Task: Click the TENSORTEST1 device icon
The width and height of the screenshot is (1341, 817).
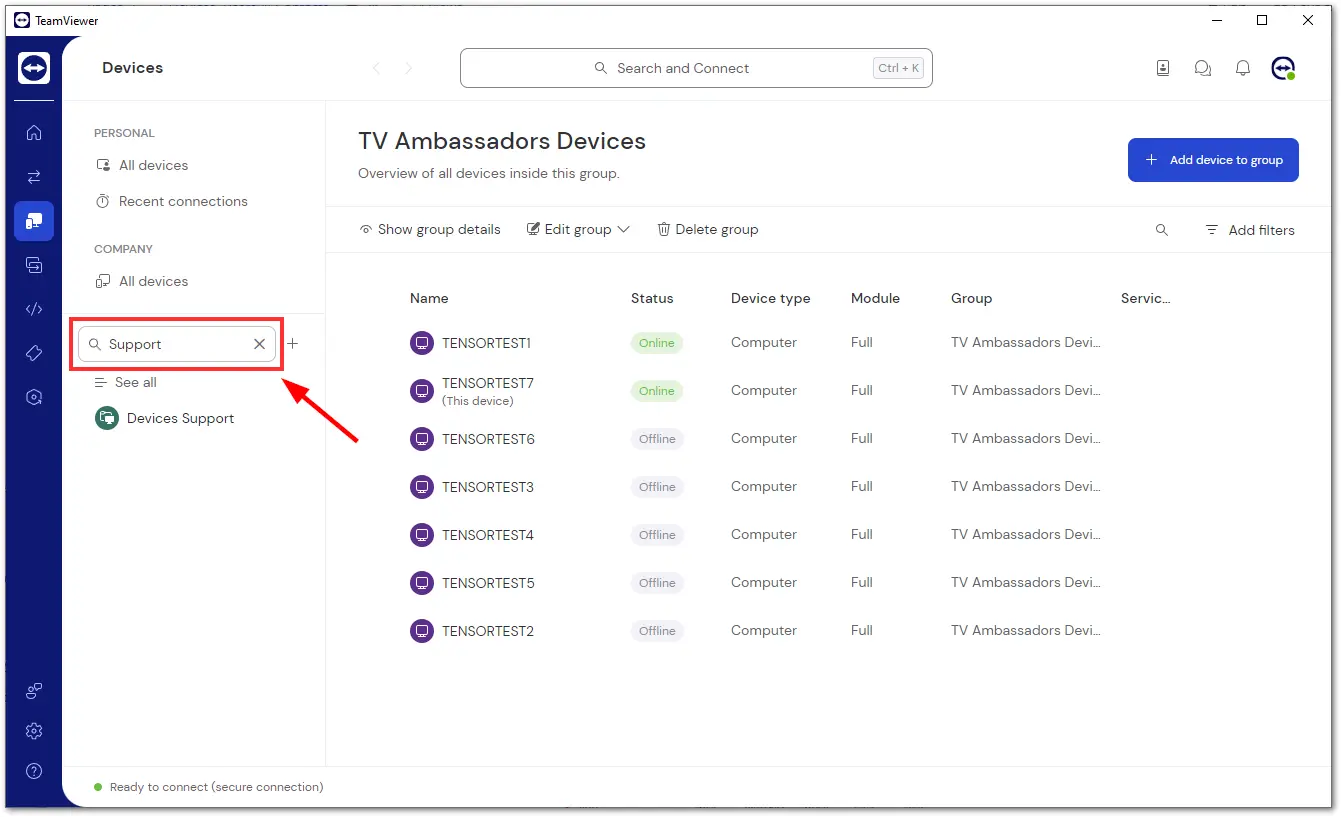Action: [x=422, y=343]
